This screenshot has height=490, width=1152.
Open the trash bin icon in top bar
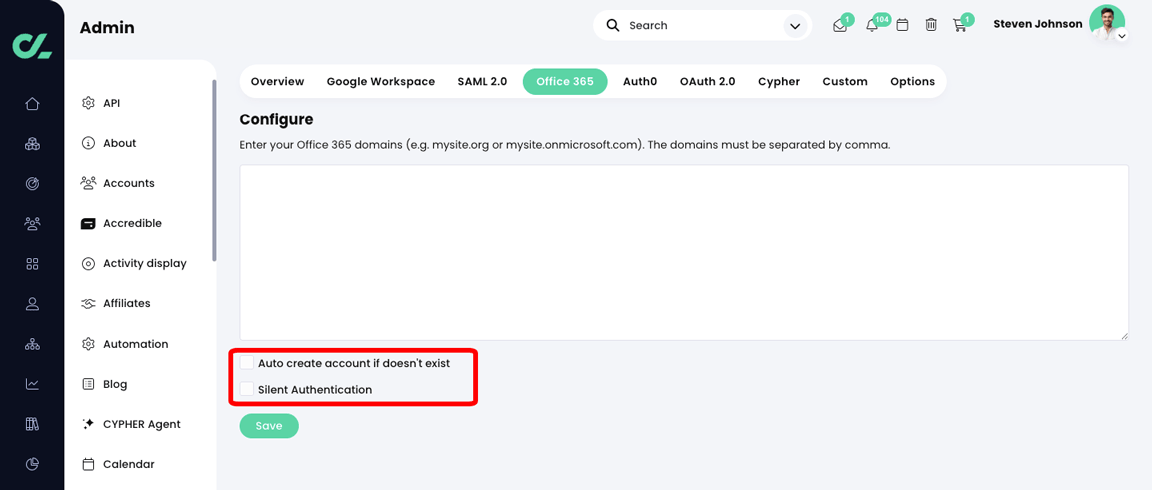click(931, 25)
